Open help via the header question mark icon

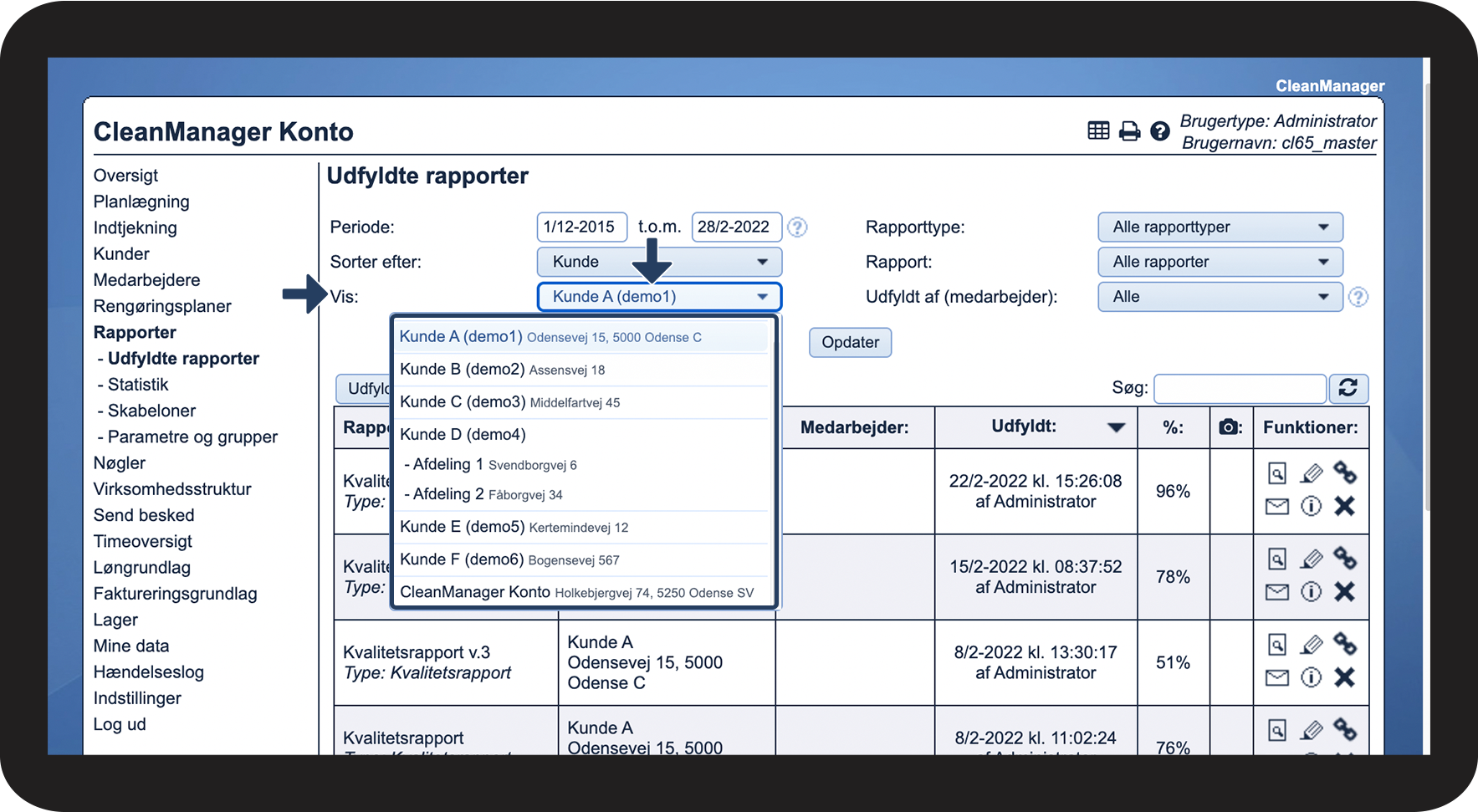1159,130
